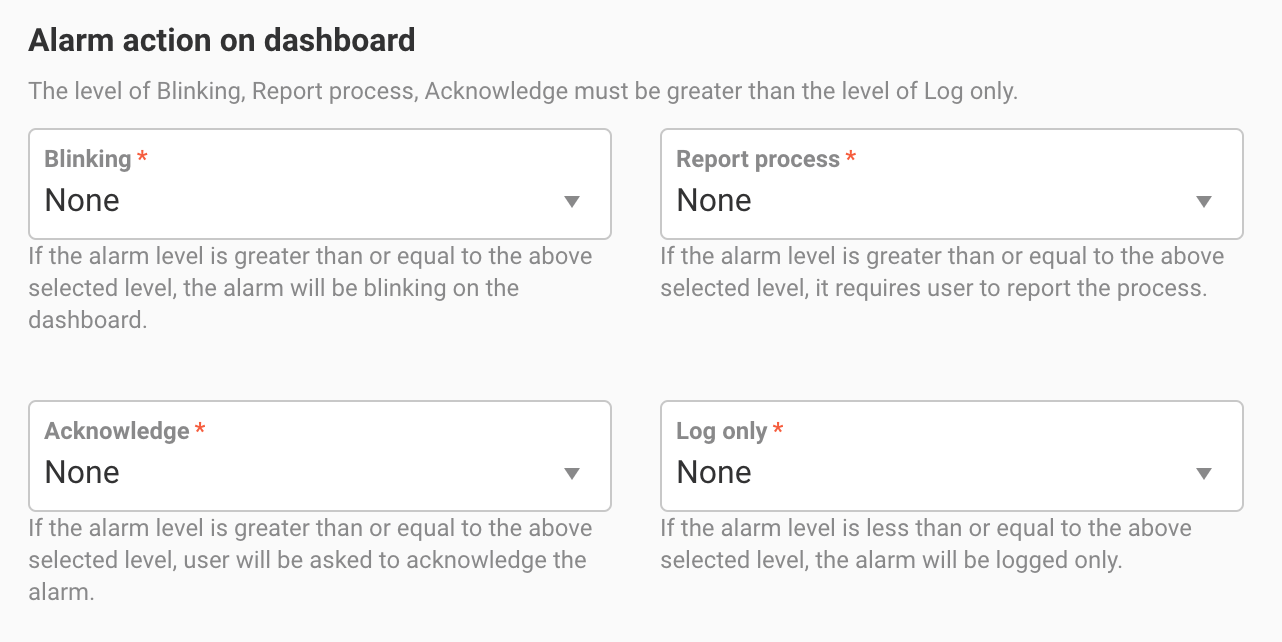Click the Blinking helper text about dashboard
The width and height of the screenshot is (1282, 642).
tap(310, 288)
